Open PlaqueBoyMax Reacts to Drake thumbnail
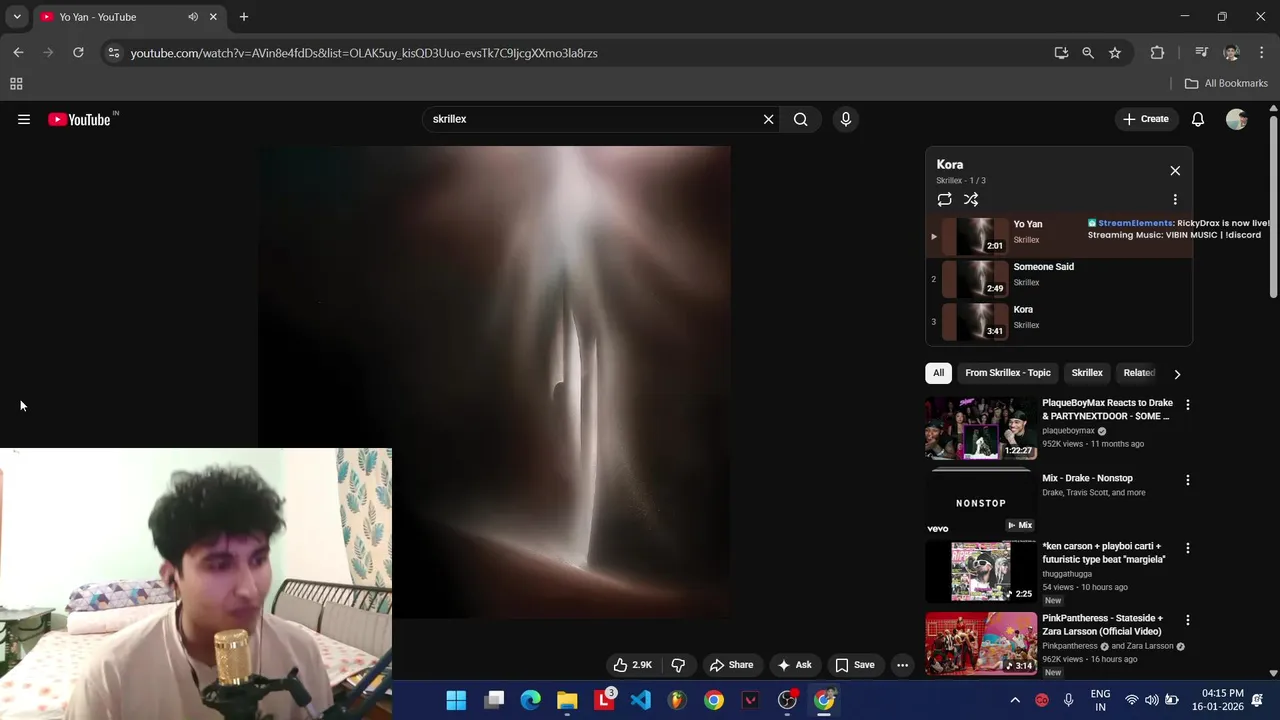This screenshot has height=720, width=1280. tap(981, 428)
